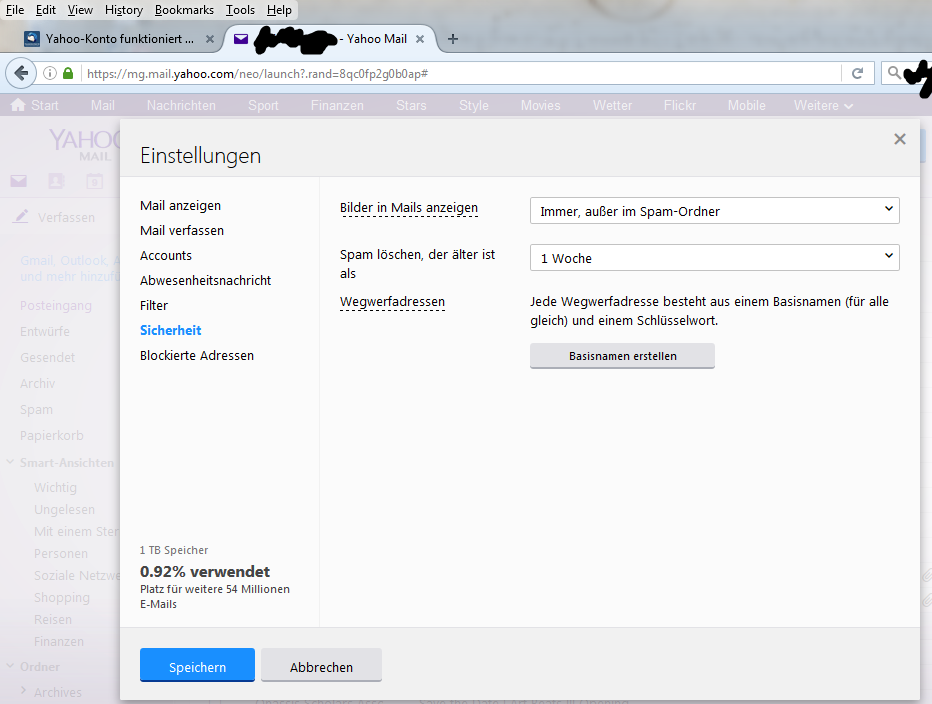Close the Yahoo-Konto funktioniert tab
Viewport: 932px width, 704px height.
209,39
